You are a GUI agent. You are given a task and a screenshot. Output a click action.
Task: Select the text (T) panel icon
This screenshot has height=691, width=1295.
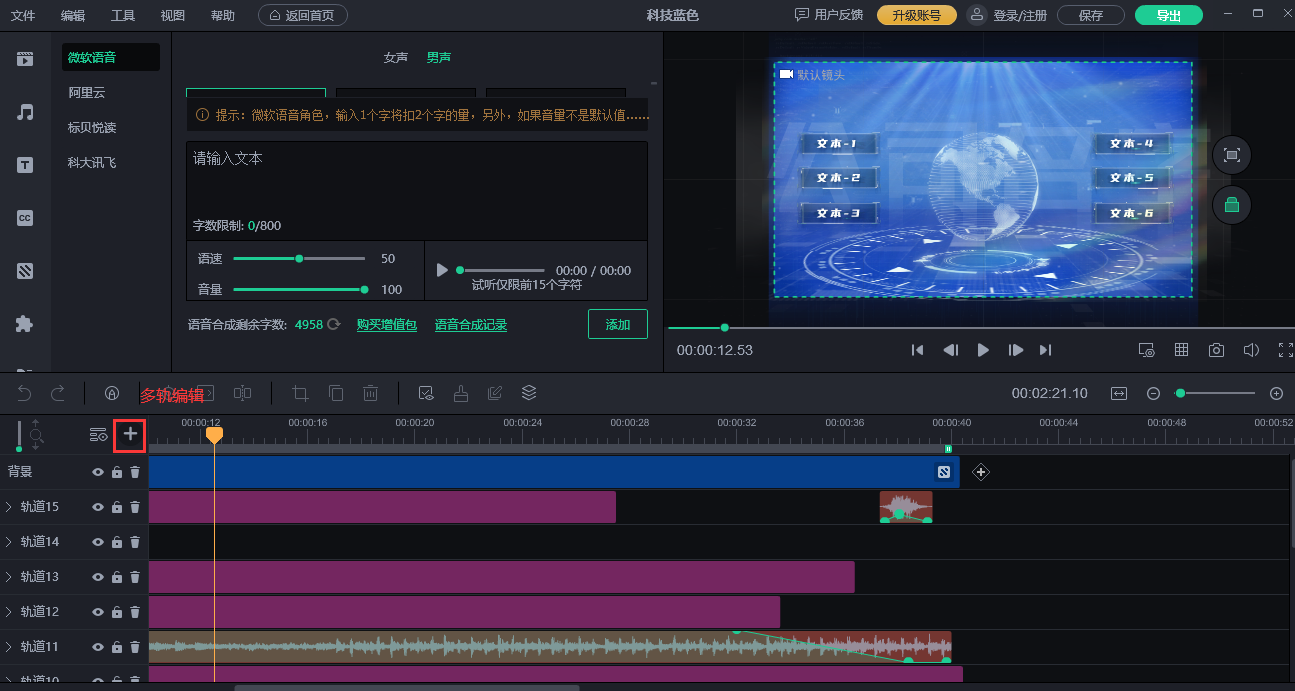[24, 164]
